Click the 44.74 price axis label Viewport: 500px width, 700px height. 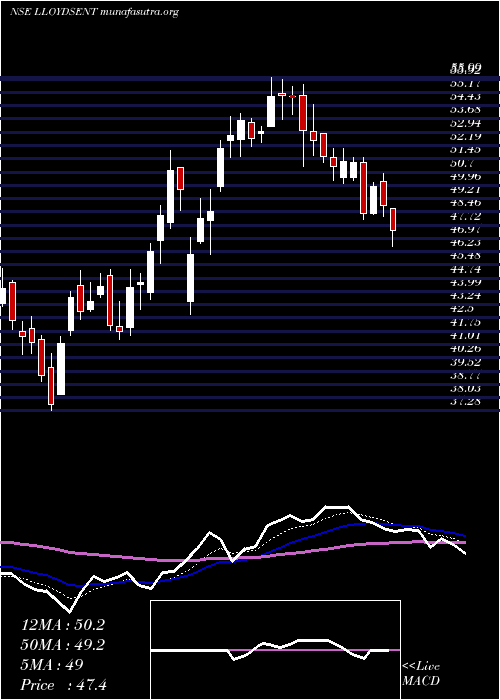click(x=465, y=269)
